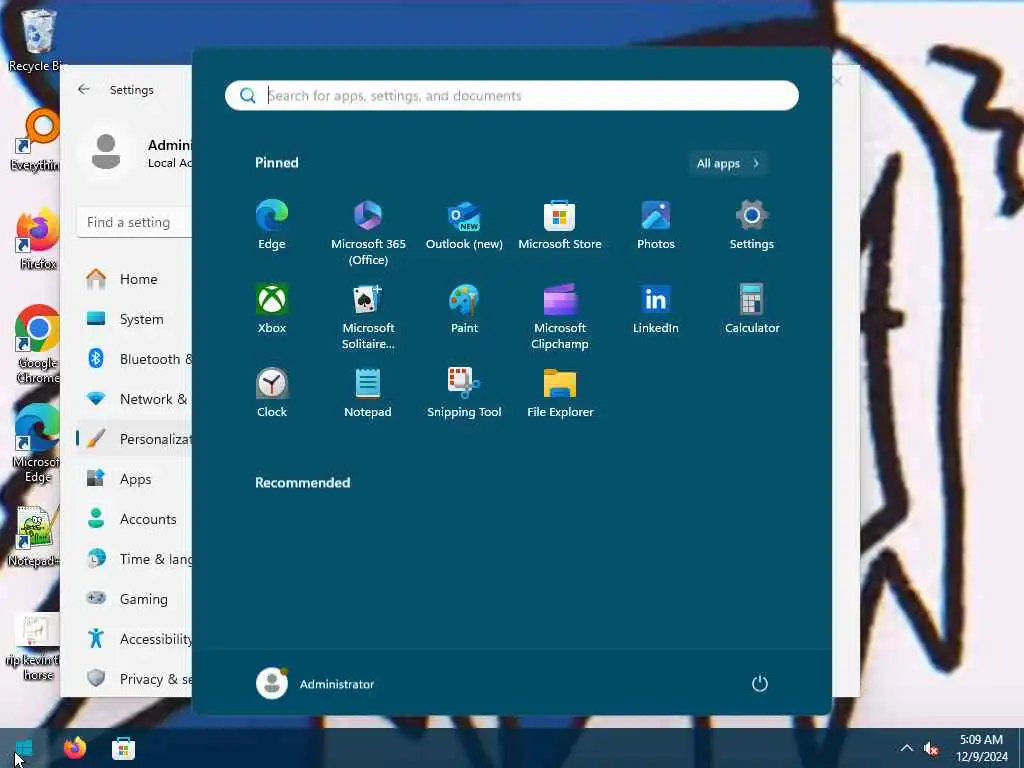This screenshot has width=1024, height=768.
Task: Click the Windows Start button on taskbar
Action: tap(24, 748)
